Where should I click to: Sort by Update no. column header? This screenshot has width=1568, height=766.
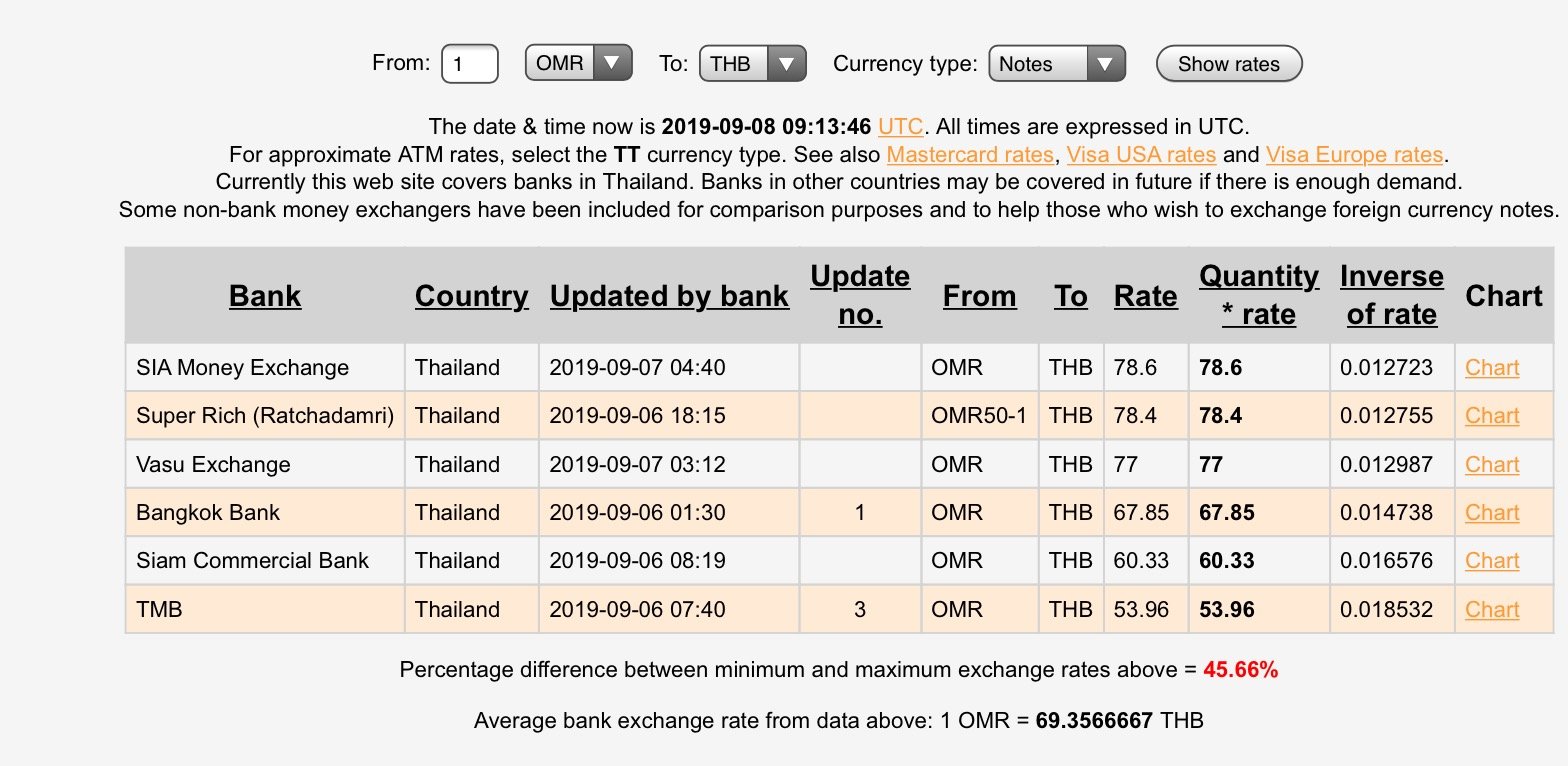click(x=860, y=295)
